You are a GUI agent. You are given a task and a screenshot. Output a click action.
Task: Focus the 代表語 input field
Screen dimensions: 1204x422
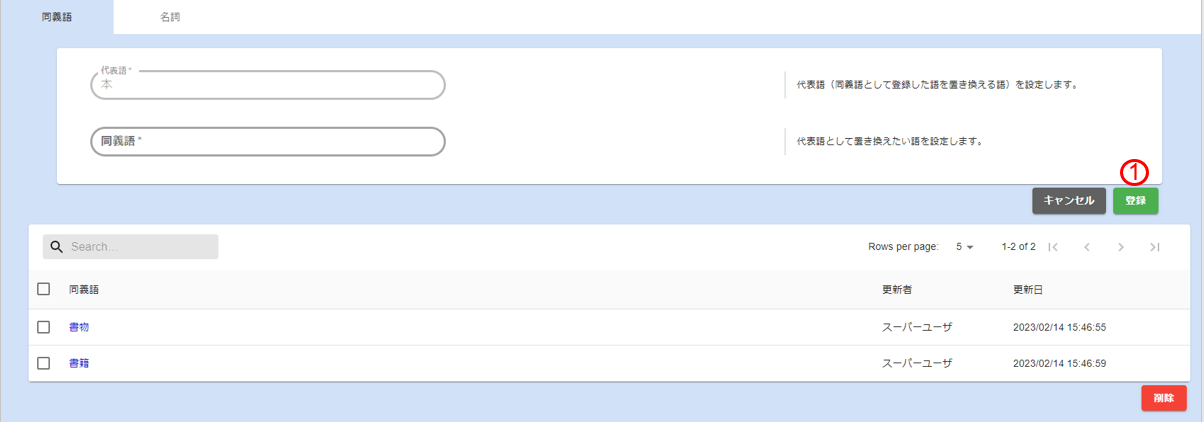tap(267, 85)
